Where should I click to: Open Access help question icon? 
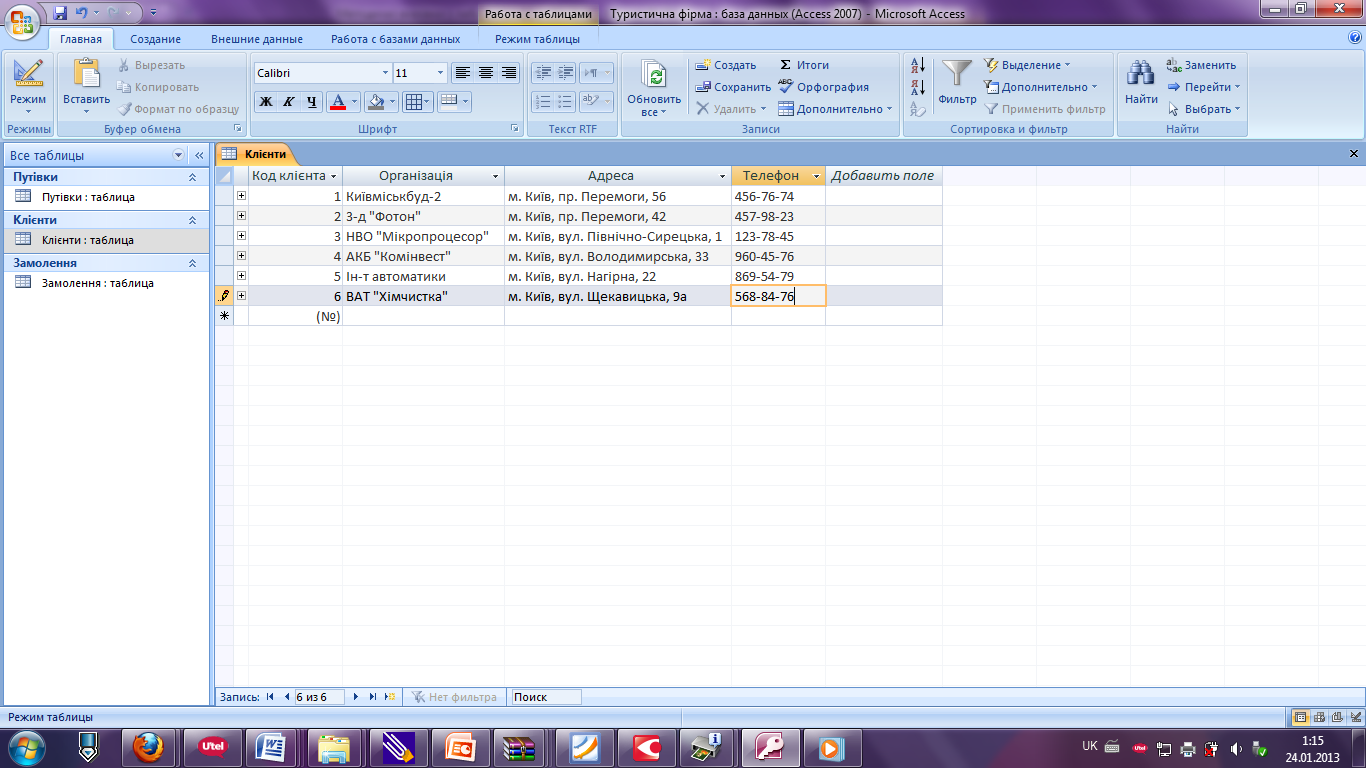pos(1355,37)
